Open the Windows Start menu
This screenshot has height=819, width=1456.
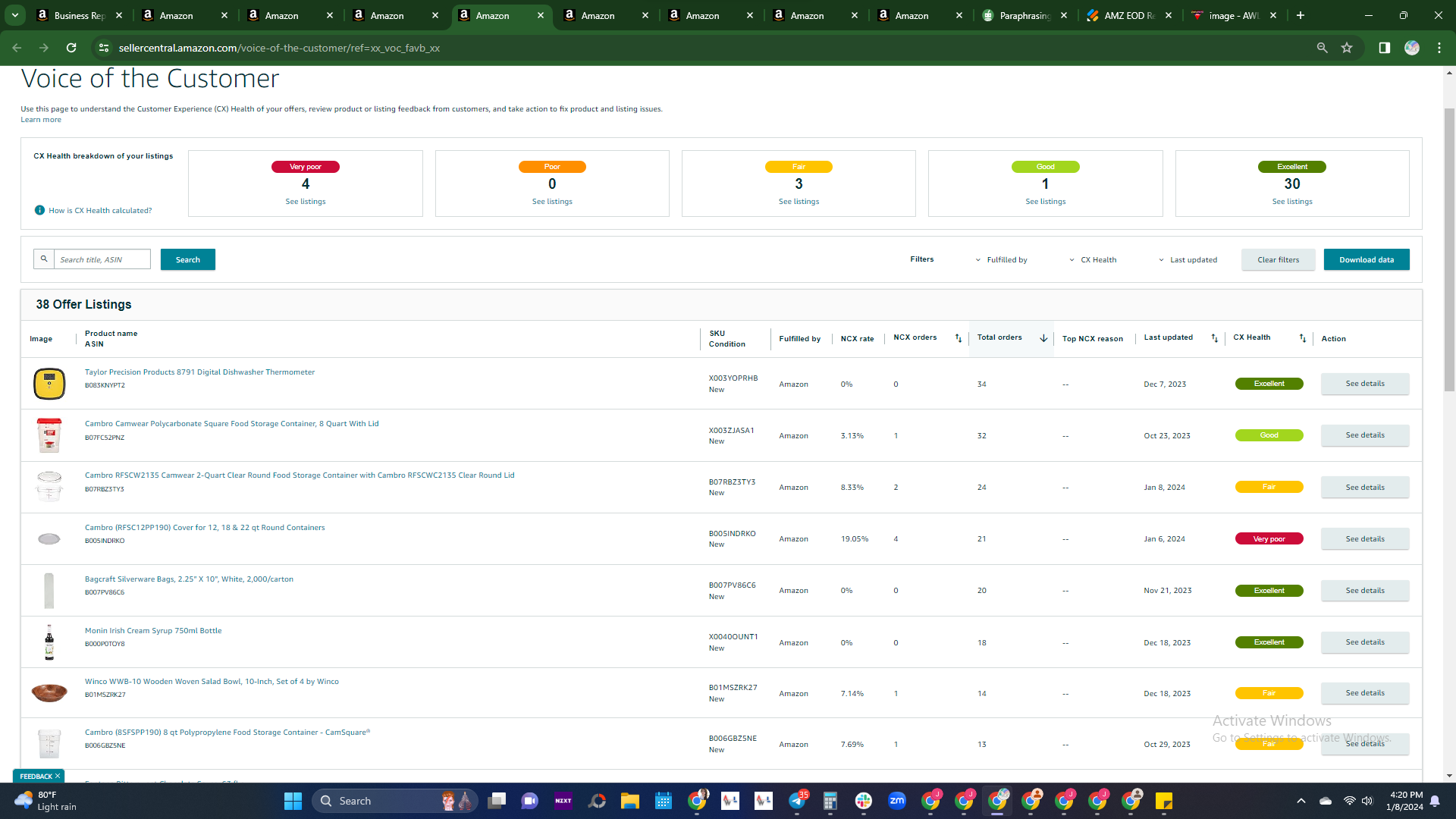click(293, 801)
